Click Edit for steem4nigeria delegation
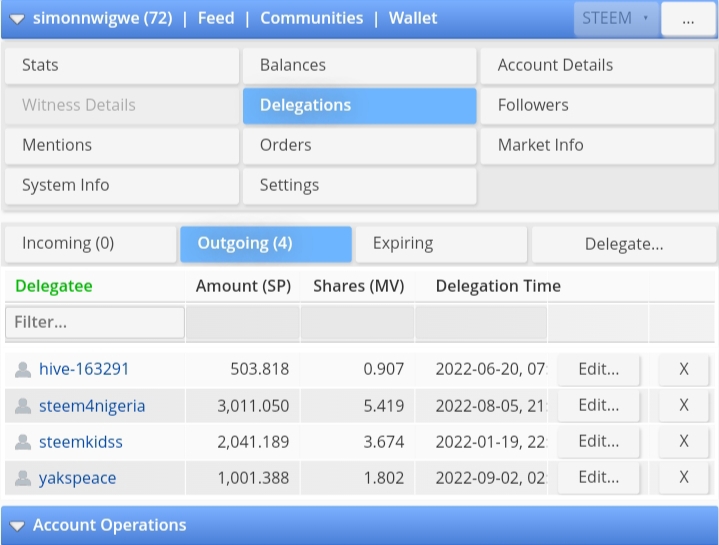Viewport: 719px width, 545px height. point(598,406)
